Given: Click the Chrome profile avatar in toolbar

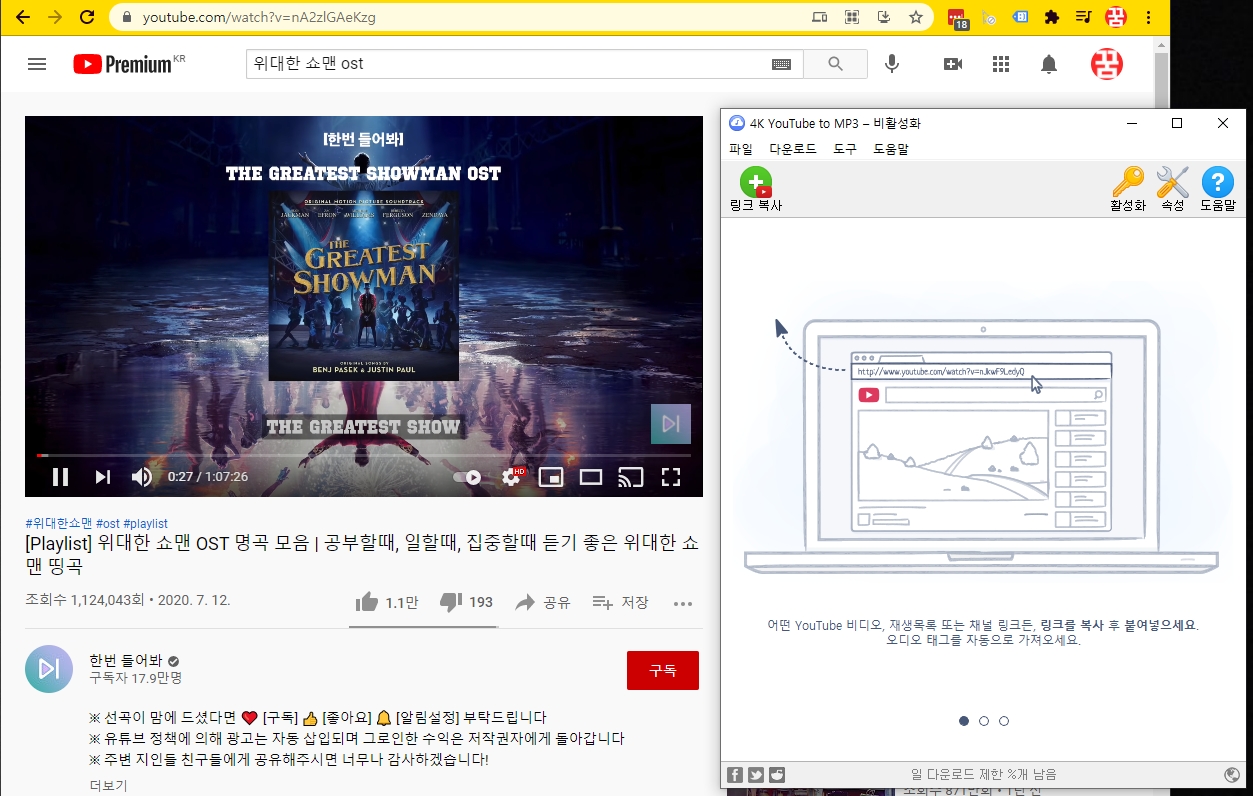Looking at the screenshot, I should click(1116, 17).
